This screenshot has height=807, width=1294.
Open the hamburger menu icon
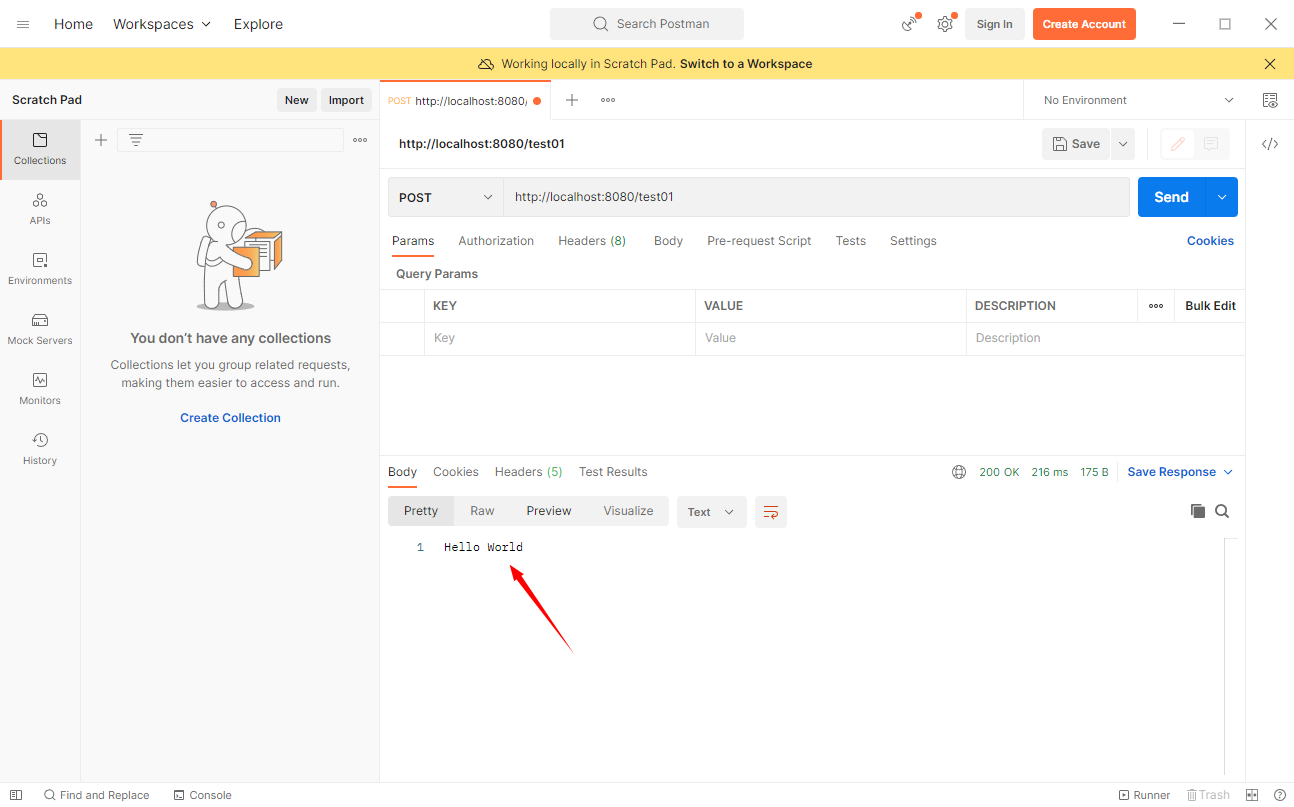[23, 24]
